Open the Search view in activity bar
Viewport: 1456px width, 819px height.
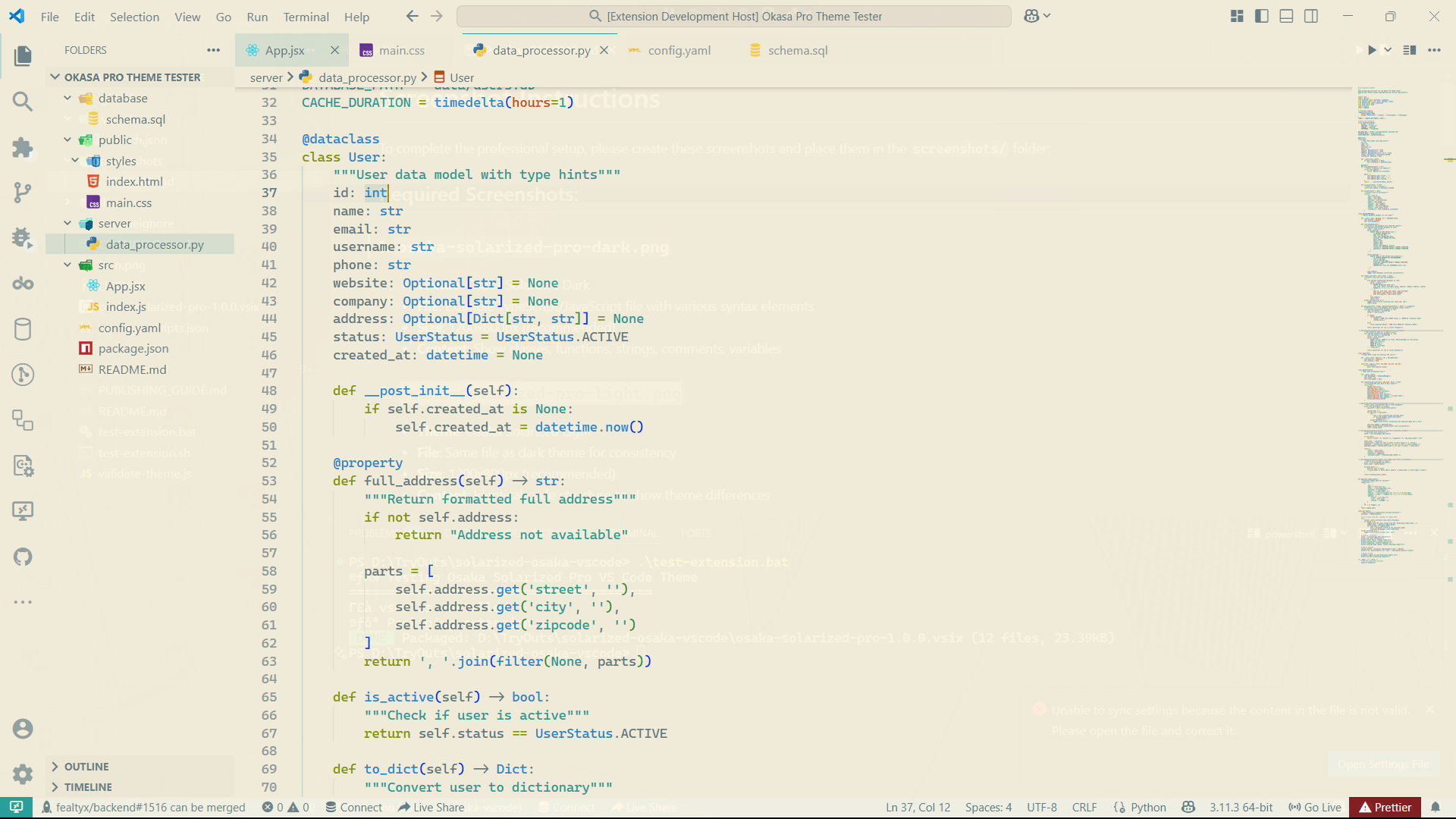pos(23,101)
